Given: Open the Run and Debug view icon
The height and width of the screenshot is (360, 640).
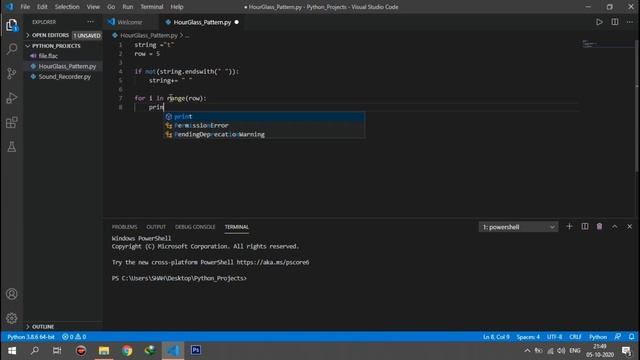Looking at the screenshot, I should tap(11, 98).
